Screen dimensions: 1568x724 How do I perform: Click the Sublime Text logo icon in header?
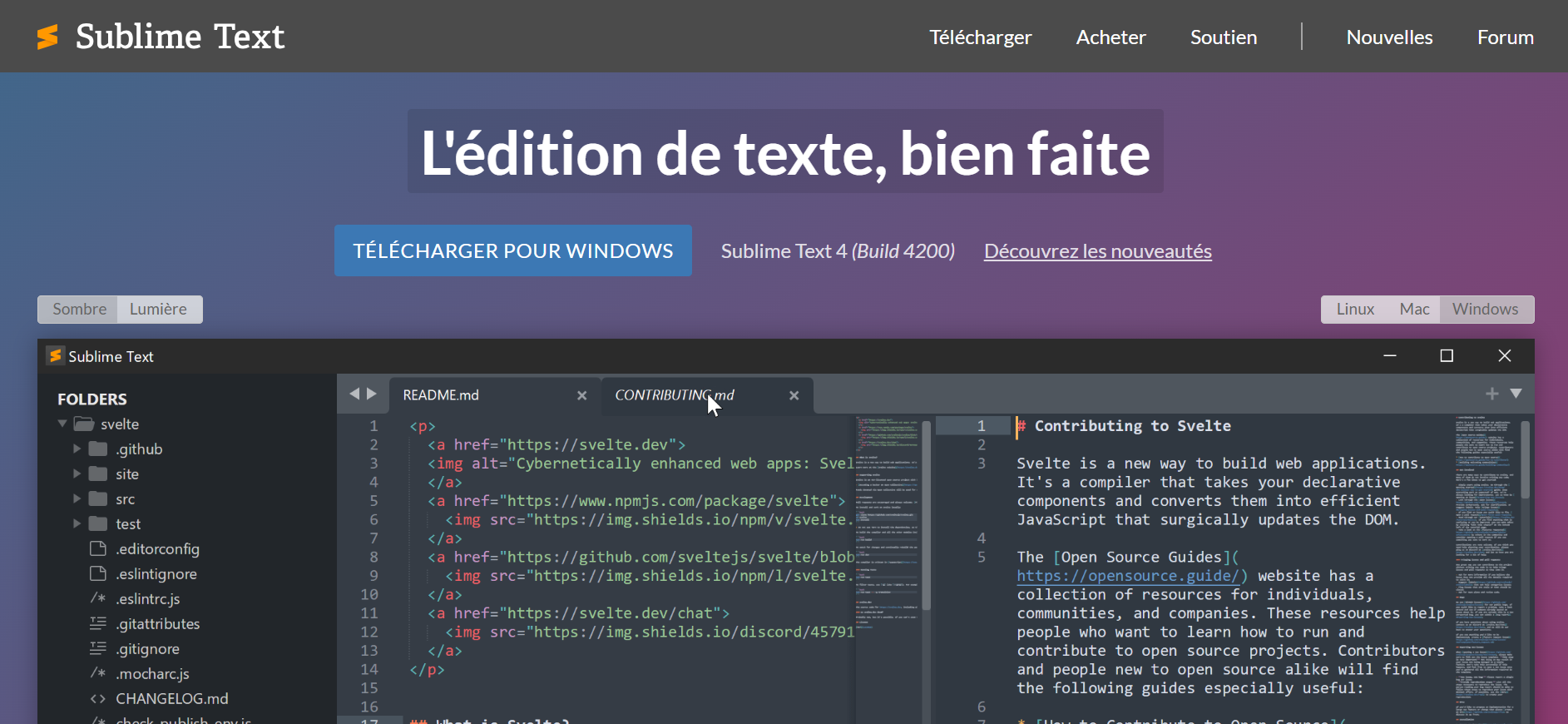point(47,37)
